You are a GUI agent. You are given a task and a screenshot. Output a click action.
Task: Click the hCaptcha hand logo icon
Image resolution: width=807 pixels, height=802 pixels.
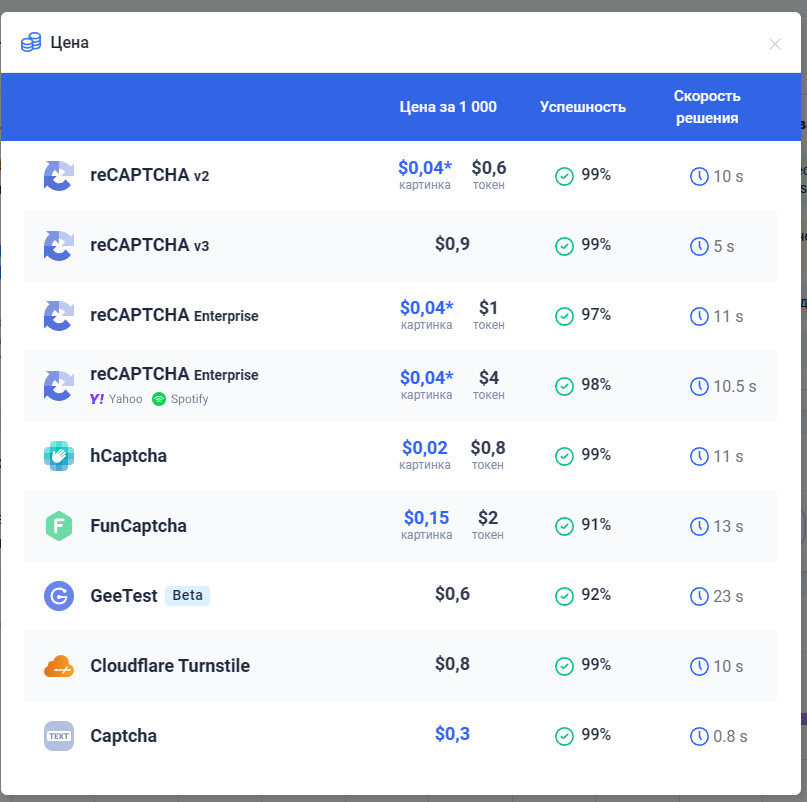59,456
